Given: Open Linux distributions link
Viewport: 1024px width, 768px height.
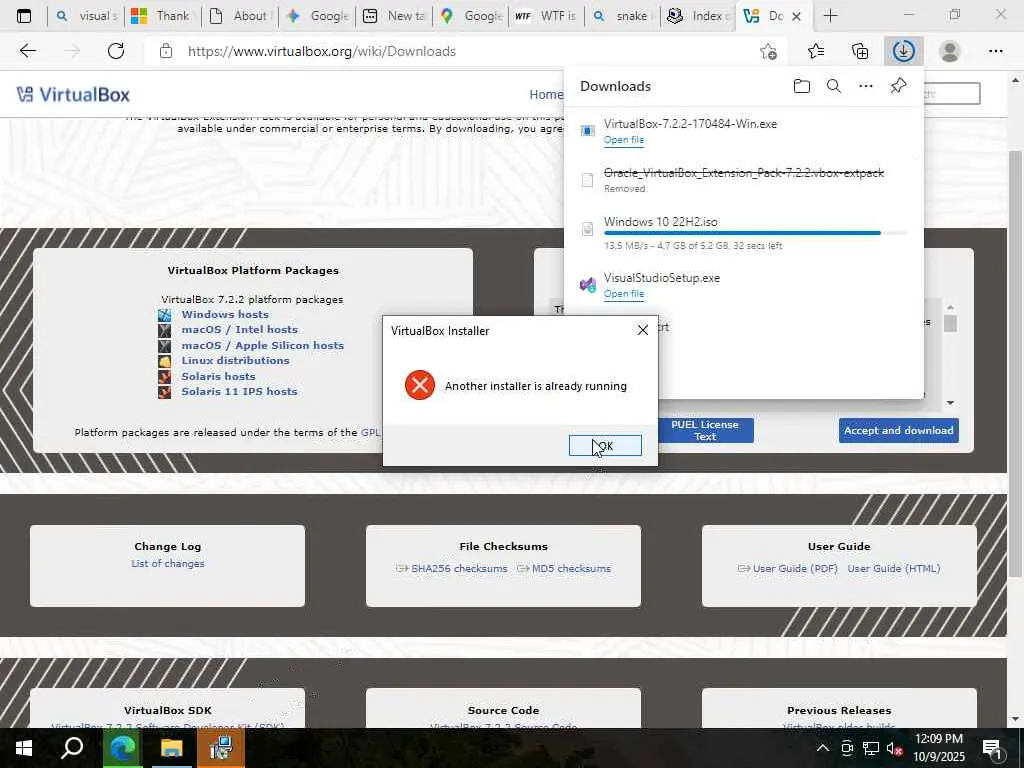Looking at the screenshot, I should click(235, 360).
